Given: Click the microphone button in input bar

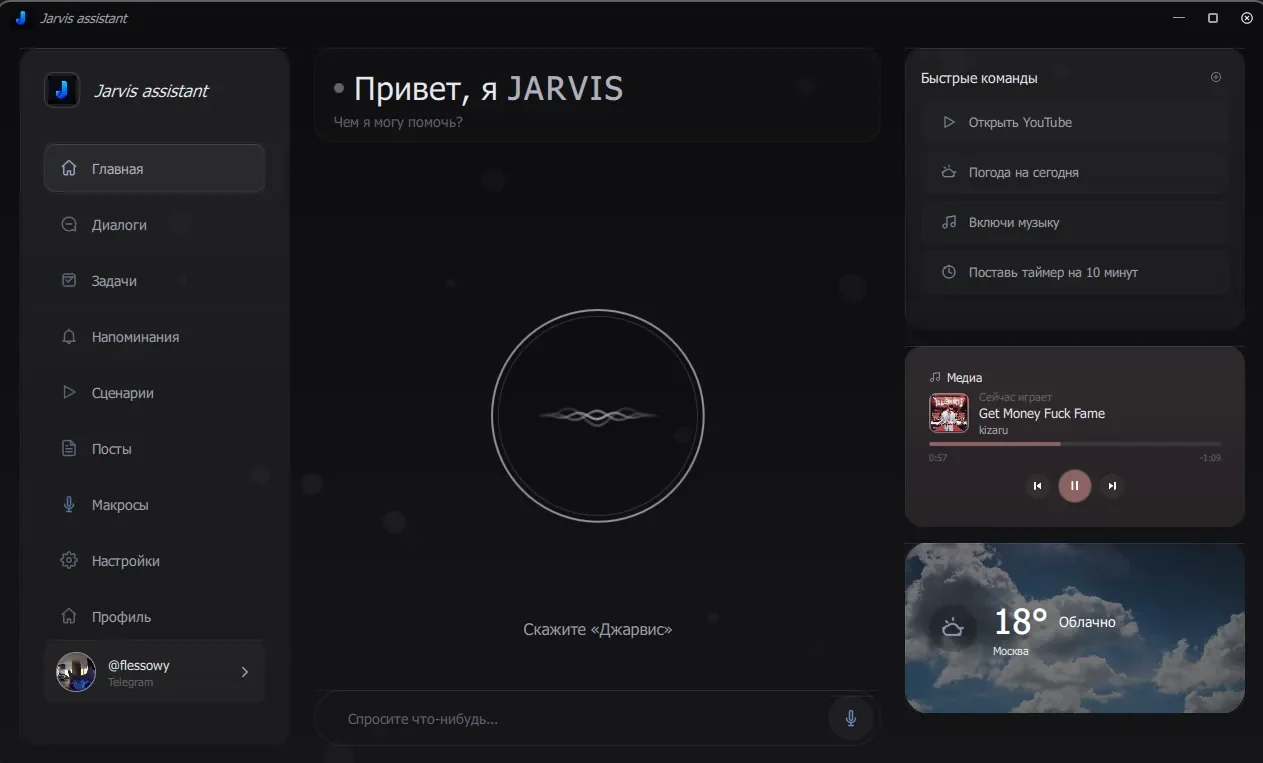Looking at the screenshot, I should click(x=851, y=718).
